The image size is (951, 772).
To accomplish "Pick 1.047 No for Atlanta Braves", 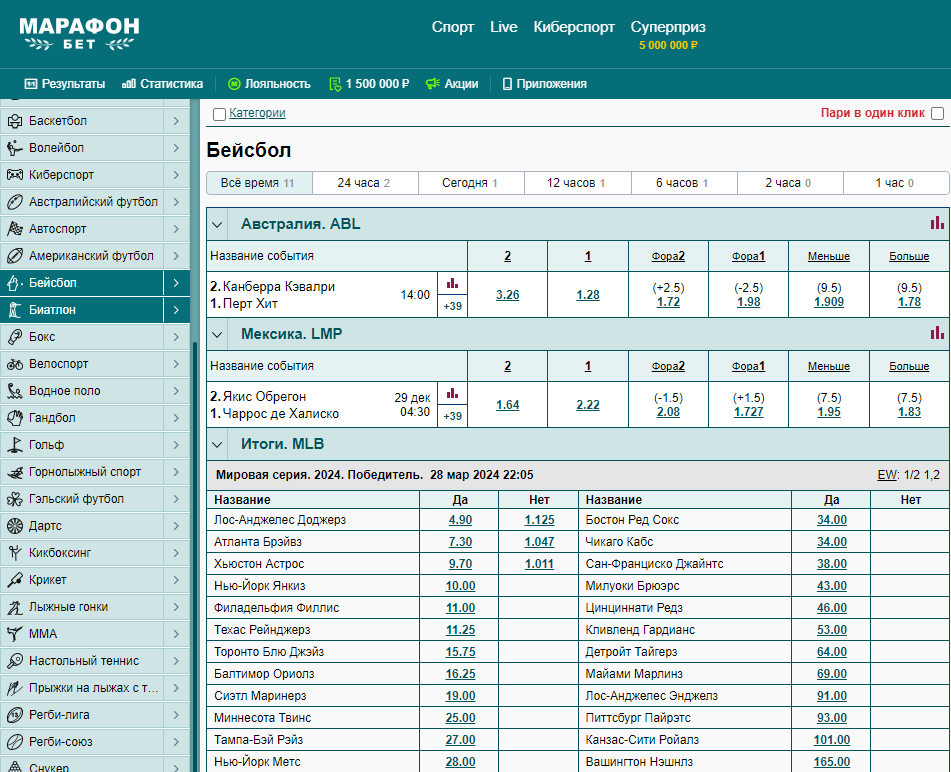I will (x=539, y=542).
